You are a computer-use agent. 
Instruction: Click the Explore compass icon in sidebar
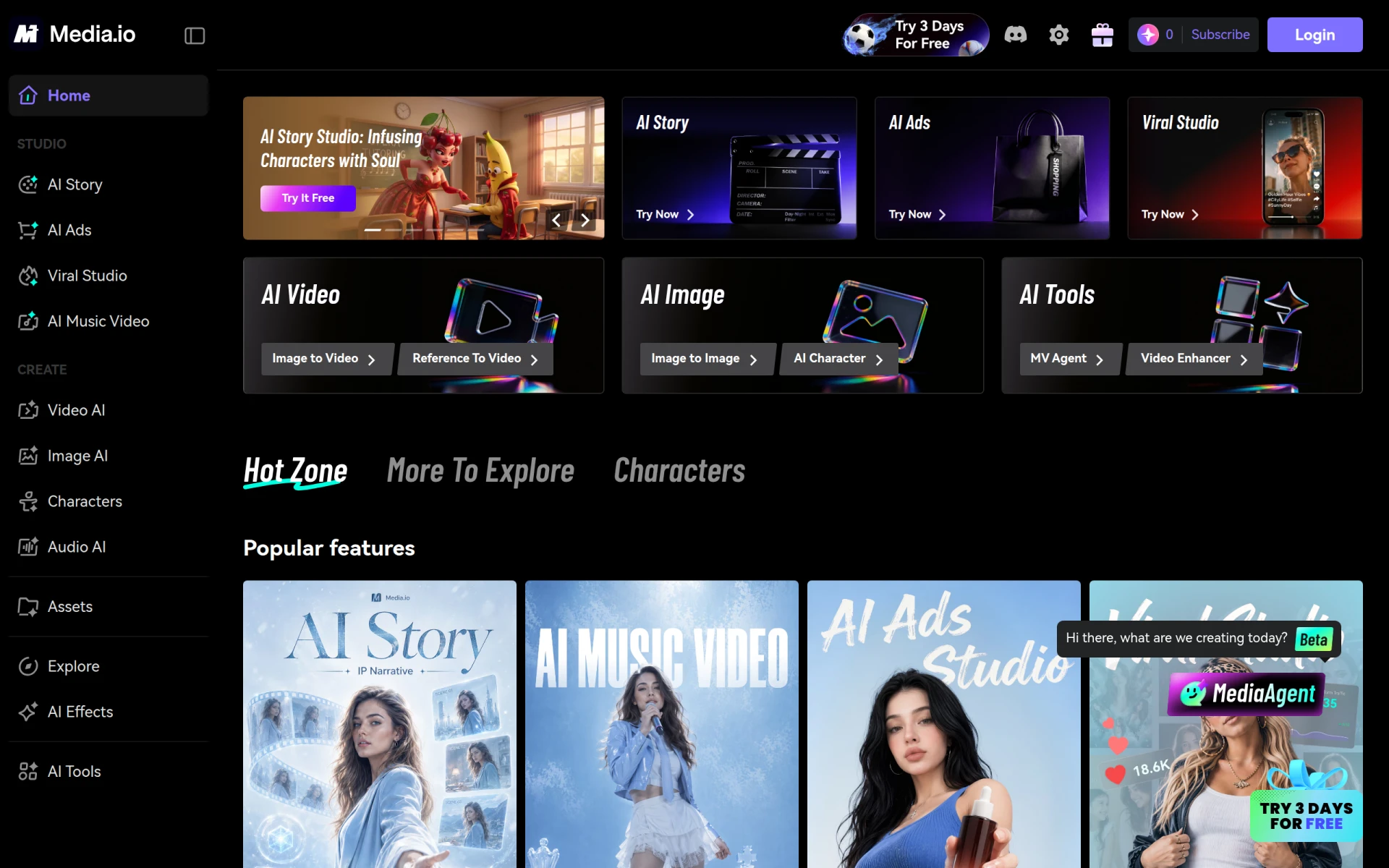pyautogui.click(x=28, y=666)
